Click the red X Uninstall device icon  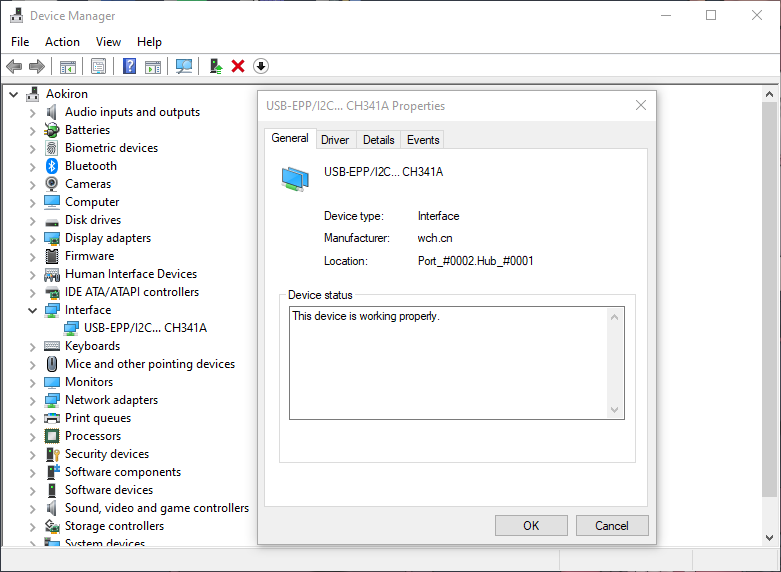click(238, 66)
